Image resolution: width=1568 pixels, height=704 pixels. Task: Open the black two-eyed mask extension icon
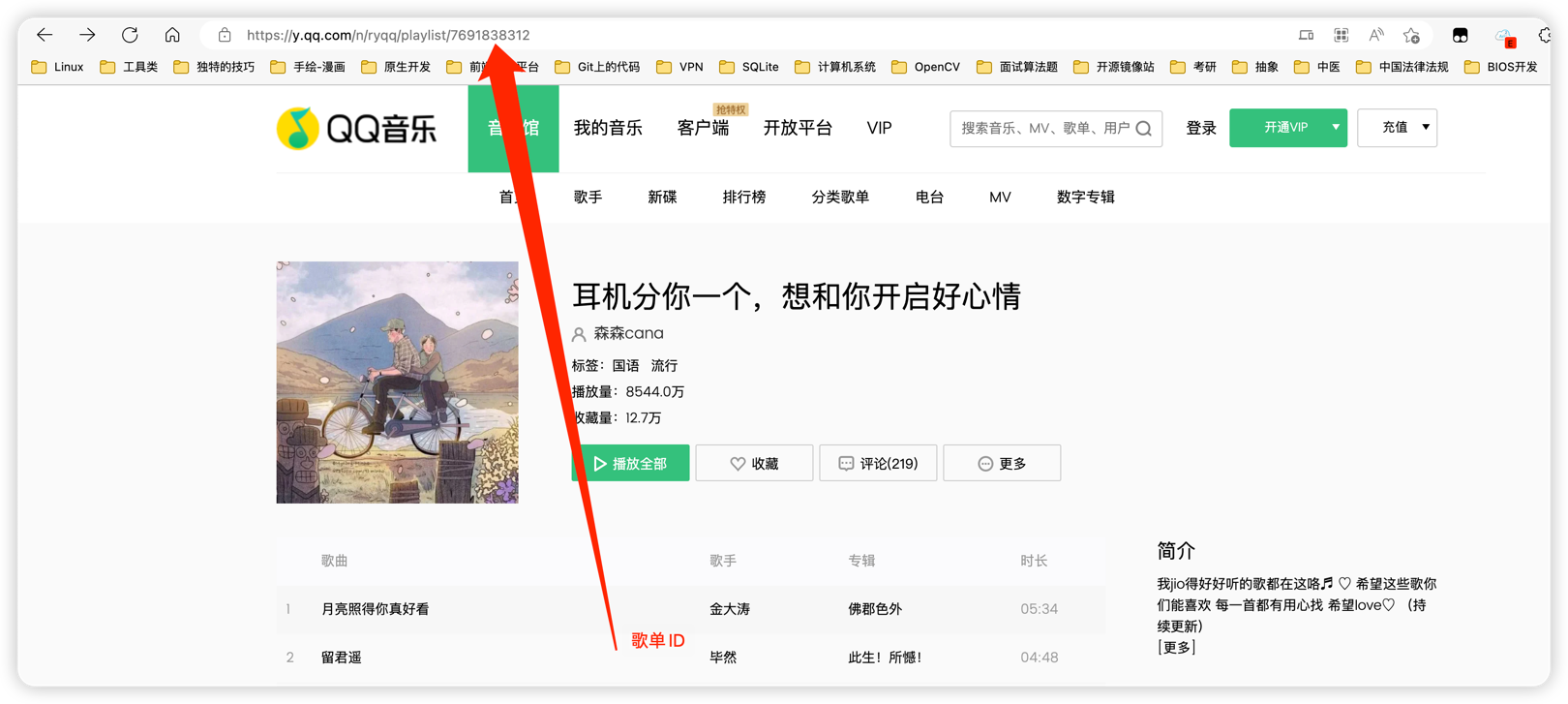point(1460,36)
